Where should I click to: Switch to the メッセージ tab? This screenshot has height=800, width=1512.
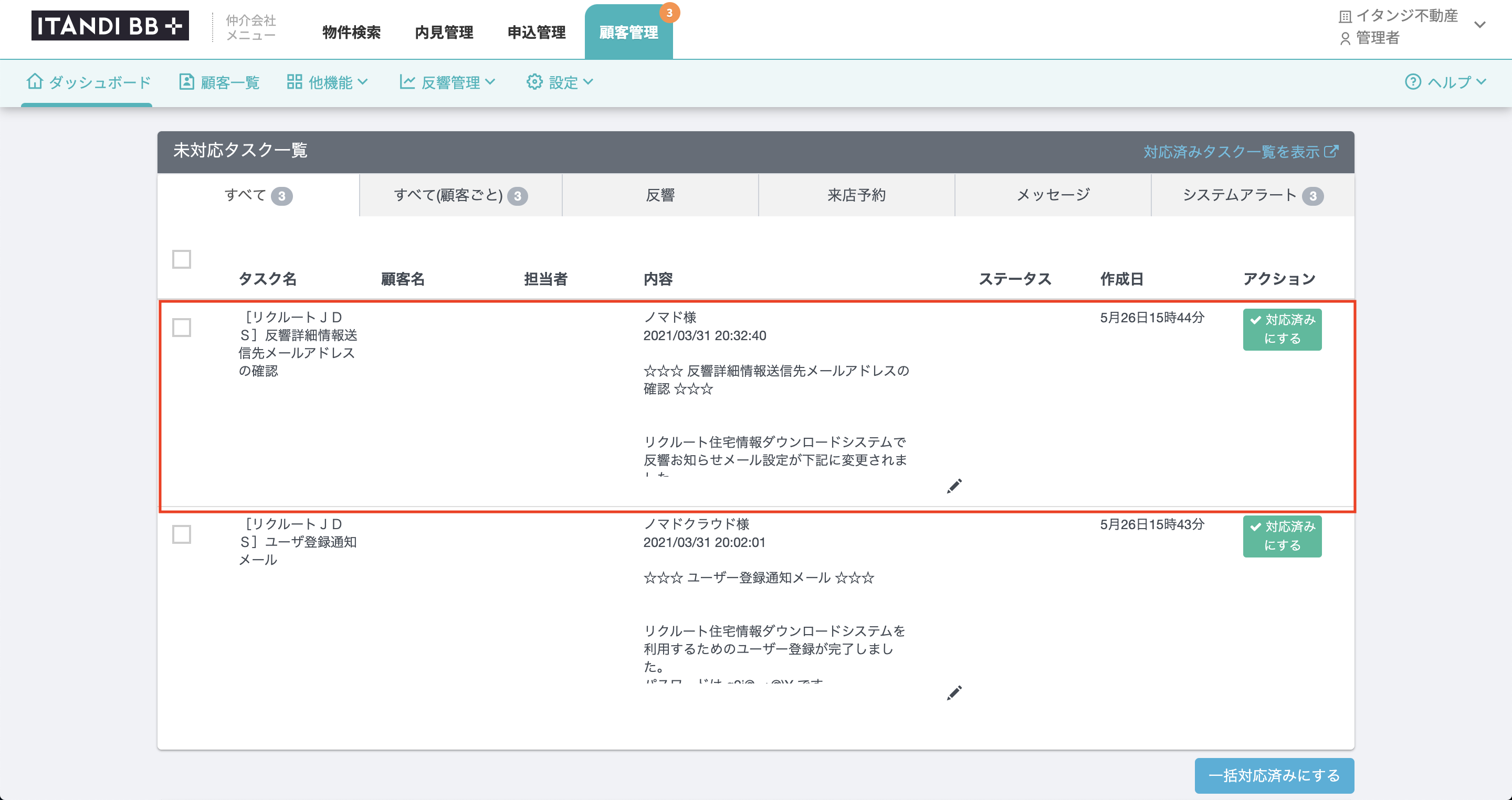tap(1053, 195)
